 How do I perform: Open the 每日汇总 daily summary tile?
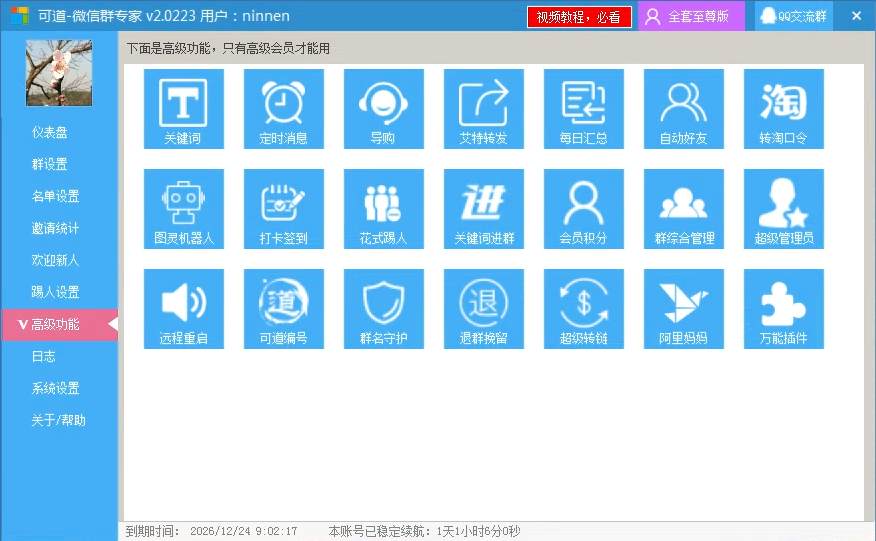click(x=583, y=108)
